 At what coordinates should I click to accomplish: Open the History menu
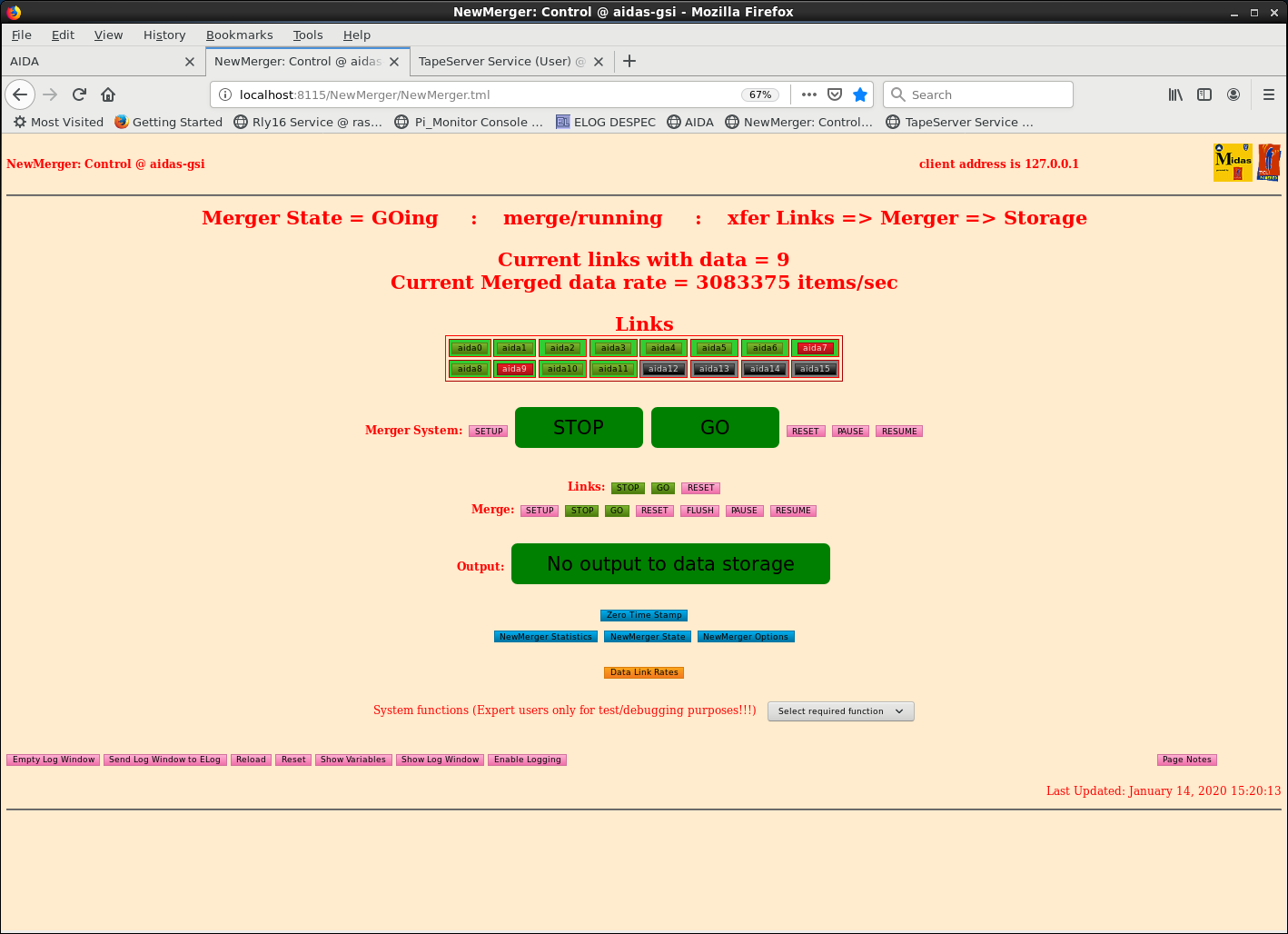pos(164,35)
